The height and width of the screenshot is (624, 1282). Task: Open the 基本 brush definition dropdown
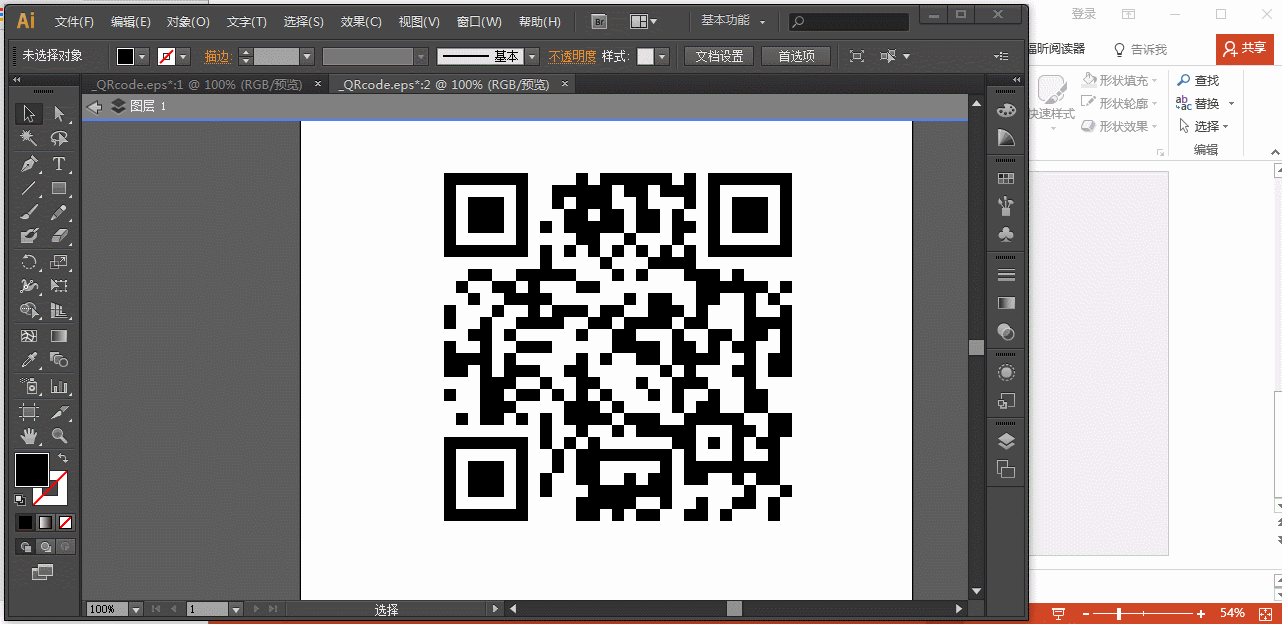click(x=532, y=57)
